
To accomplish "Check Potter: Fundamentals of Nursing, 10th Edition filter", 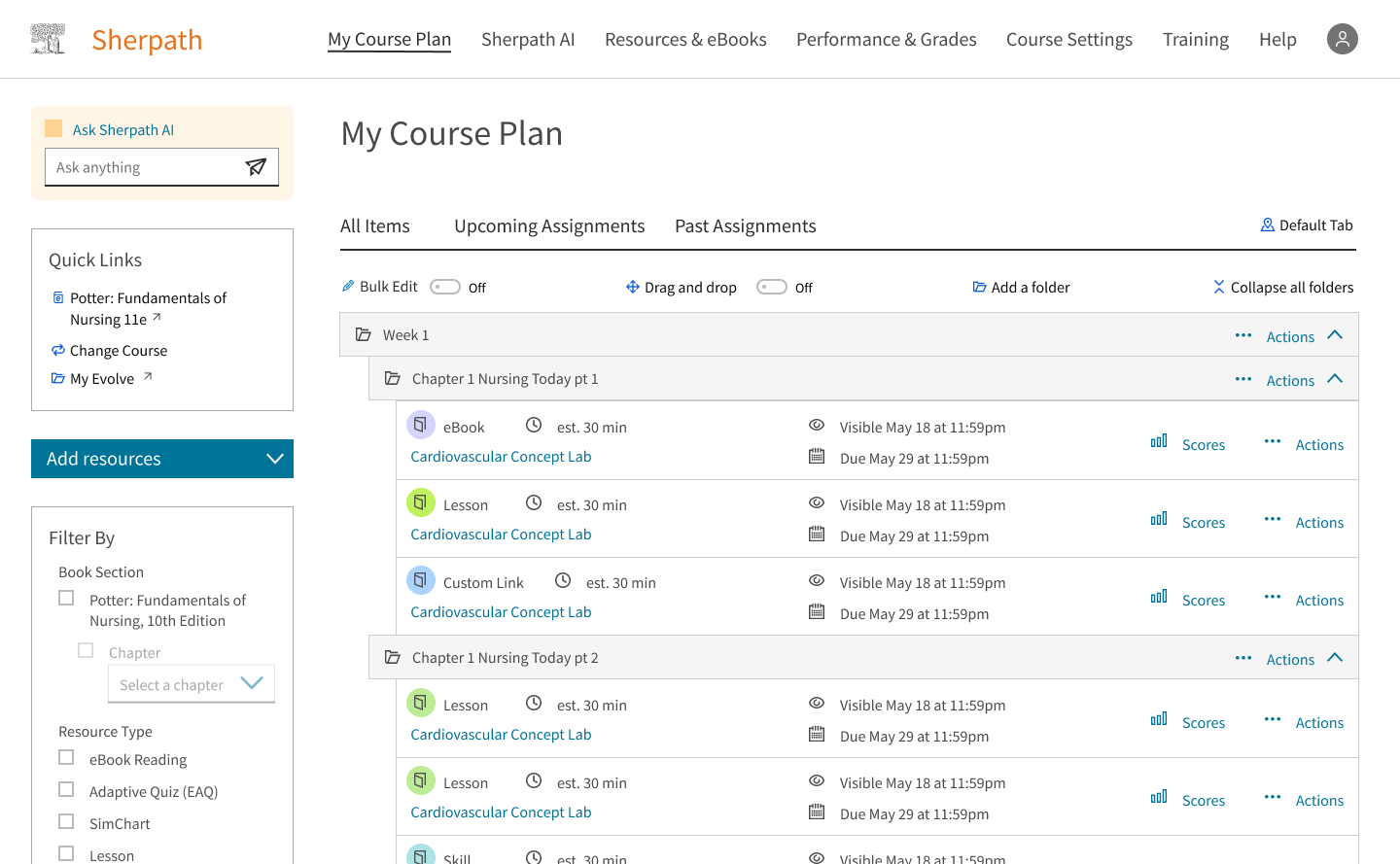I will tap(66, 598).
